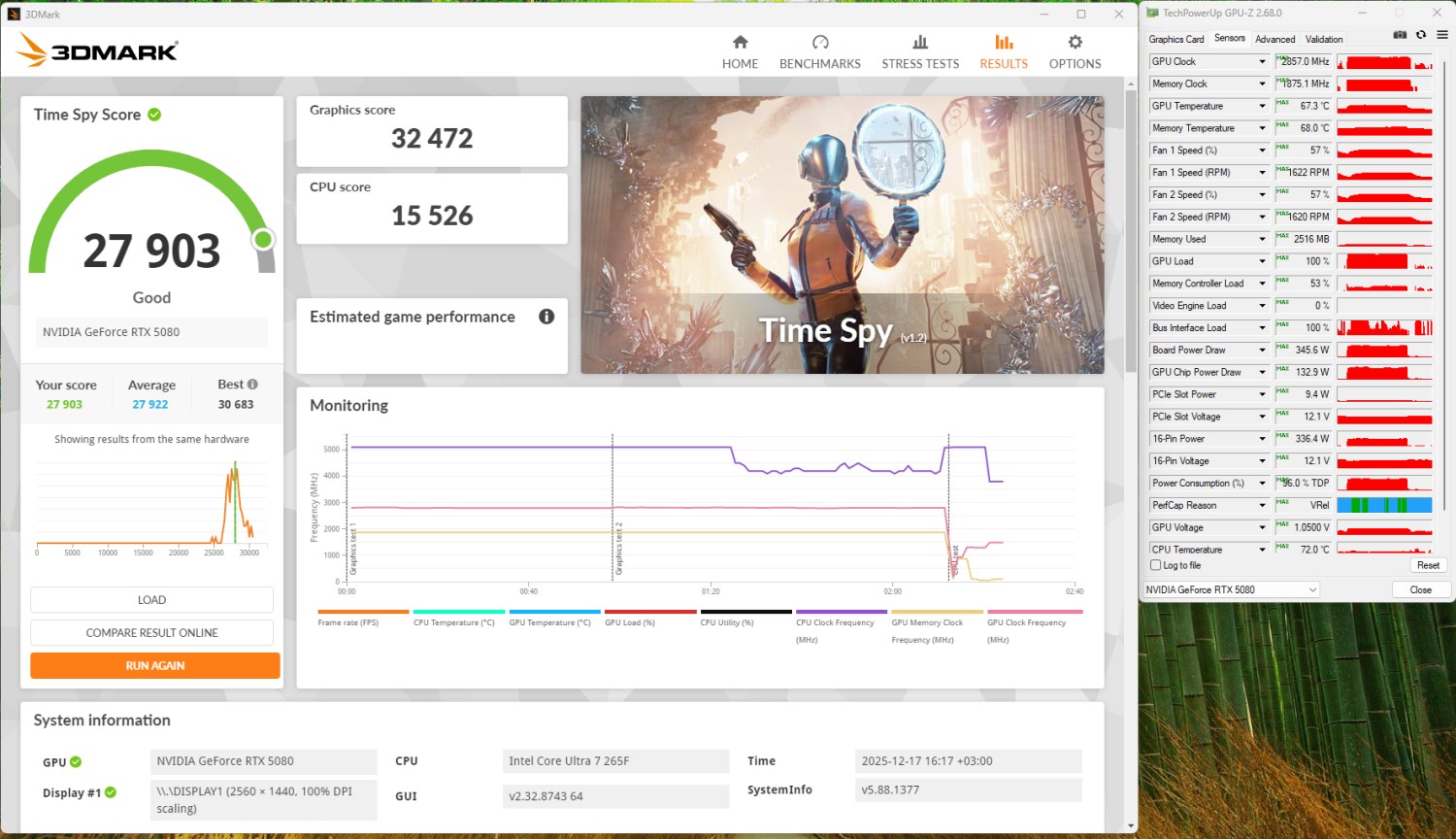1456x839 pixels.
Task: Click the 3DMark vertical scrollbar
Action: point(1131,233)
